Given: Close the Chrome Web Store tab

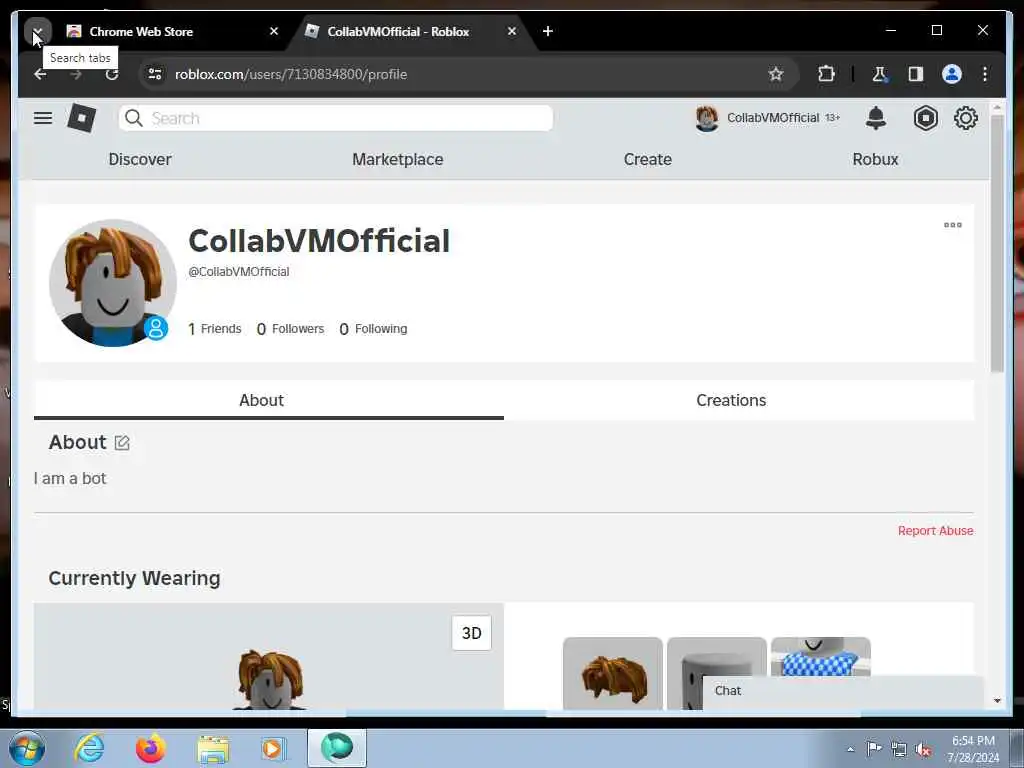Looking at the screenshot, I should coord(274,31).
